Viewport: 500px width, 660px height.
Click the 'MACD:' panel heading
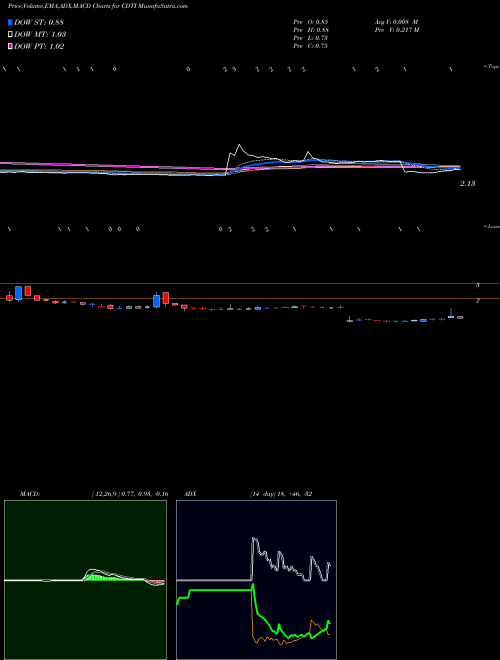click(30, 494)
